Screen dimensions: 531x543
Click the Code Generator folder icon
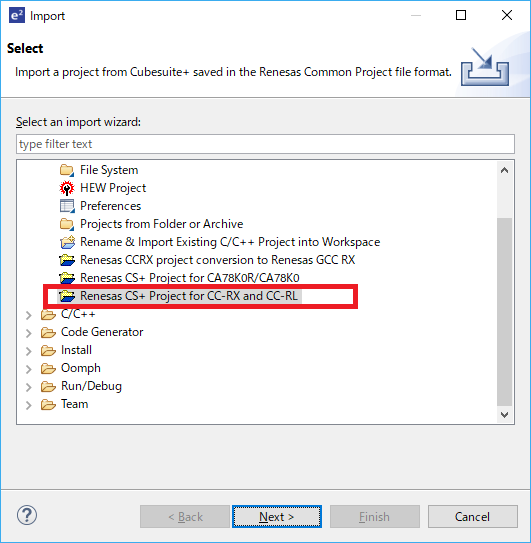48,332
